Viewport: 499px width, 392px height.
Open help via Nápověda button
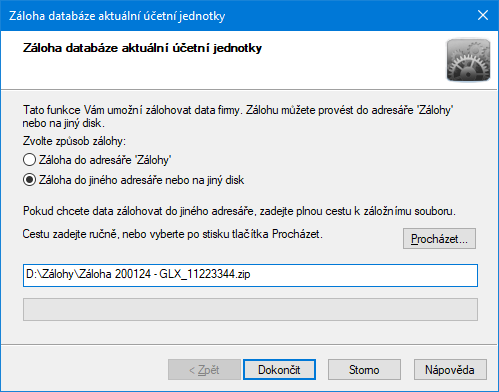click(x=450, y=370)
